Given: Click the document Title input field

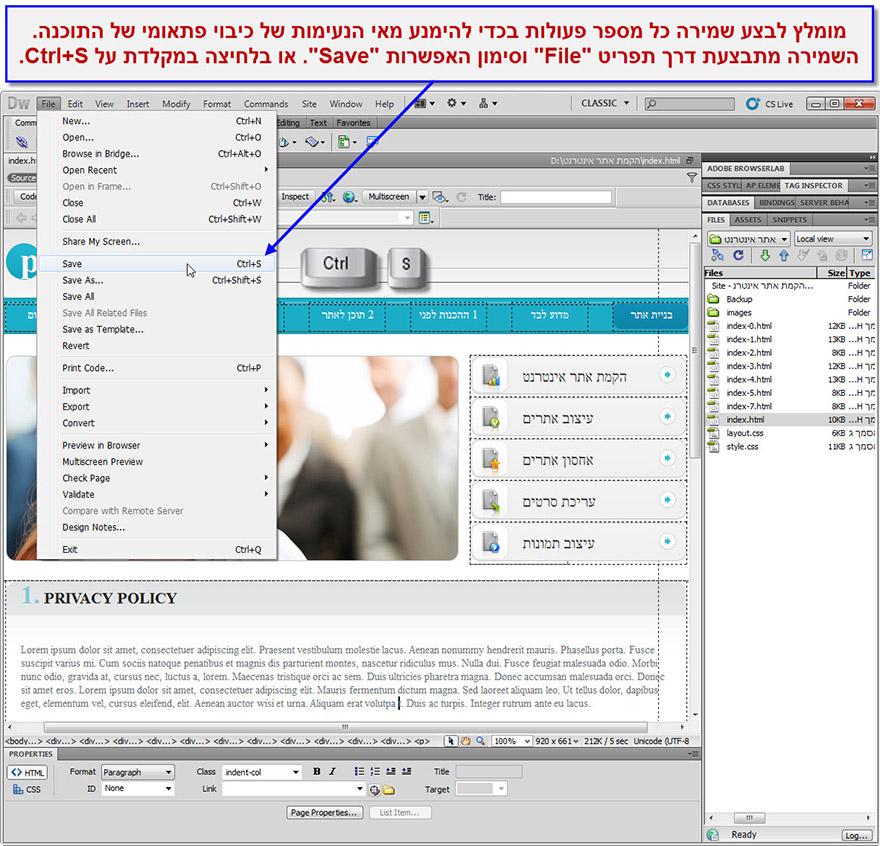Looking at the screenshot, I should click(556, 197).
